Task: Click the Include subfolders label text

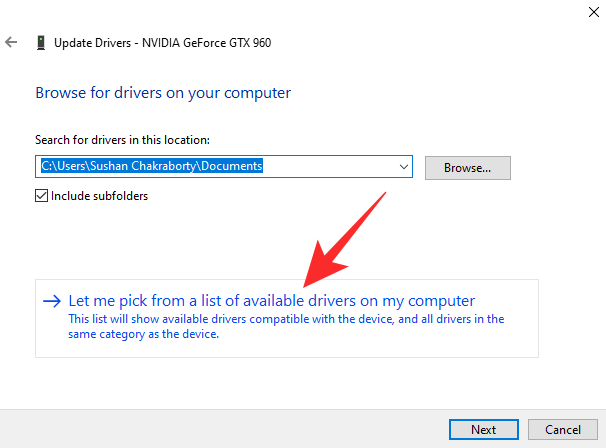Action: [x=99, y=196]
